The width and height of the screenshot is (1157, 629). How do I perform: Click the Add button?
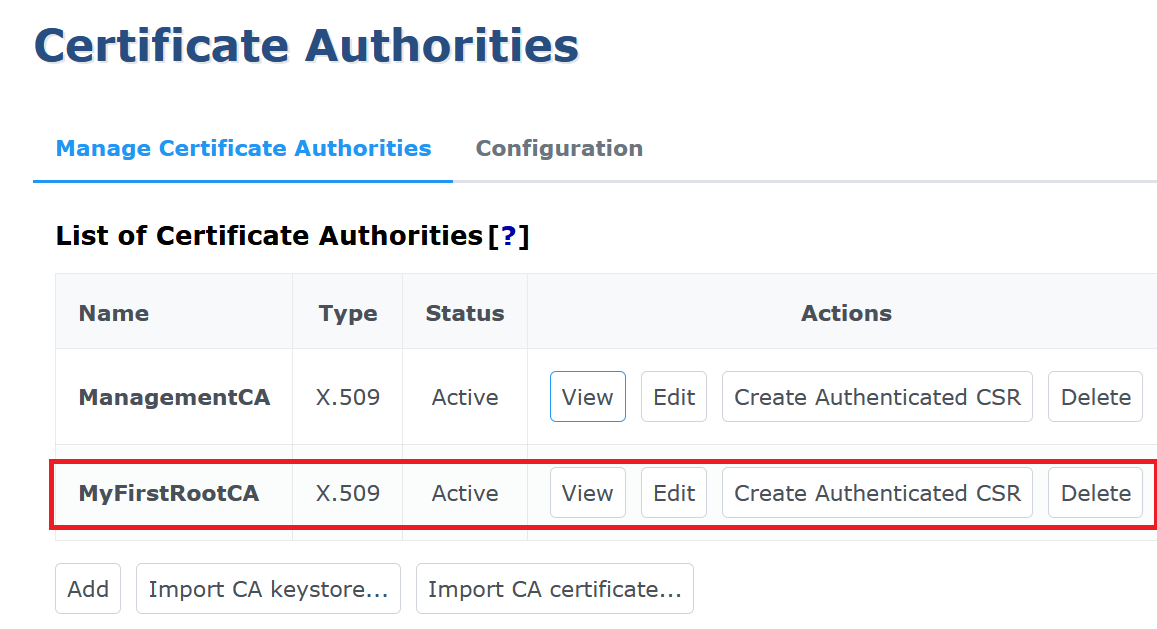pos(88,589)
